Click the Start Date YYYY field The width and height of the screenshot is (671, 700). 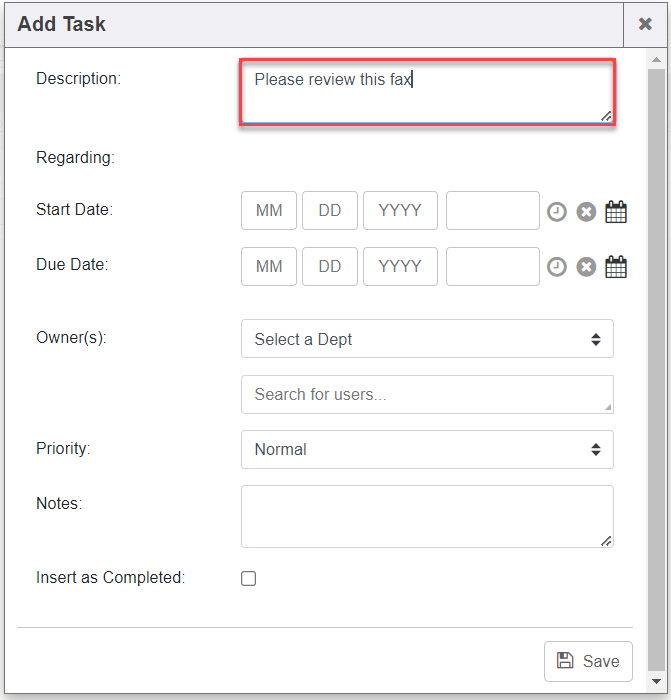(x=400, y=211)
